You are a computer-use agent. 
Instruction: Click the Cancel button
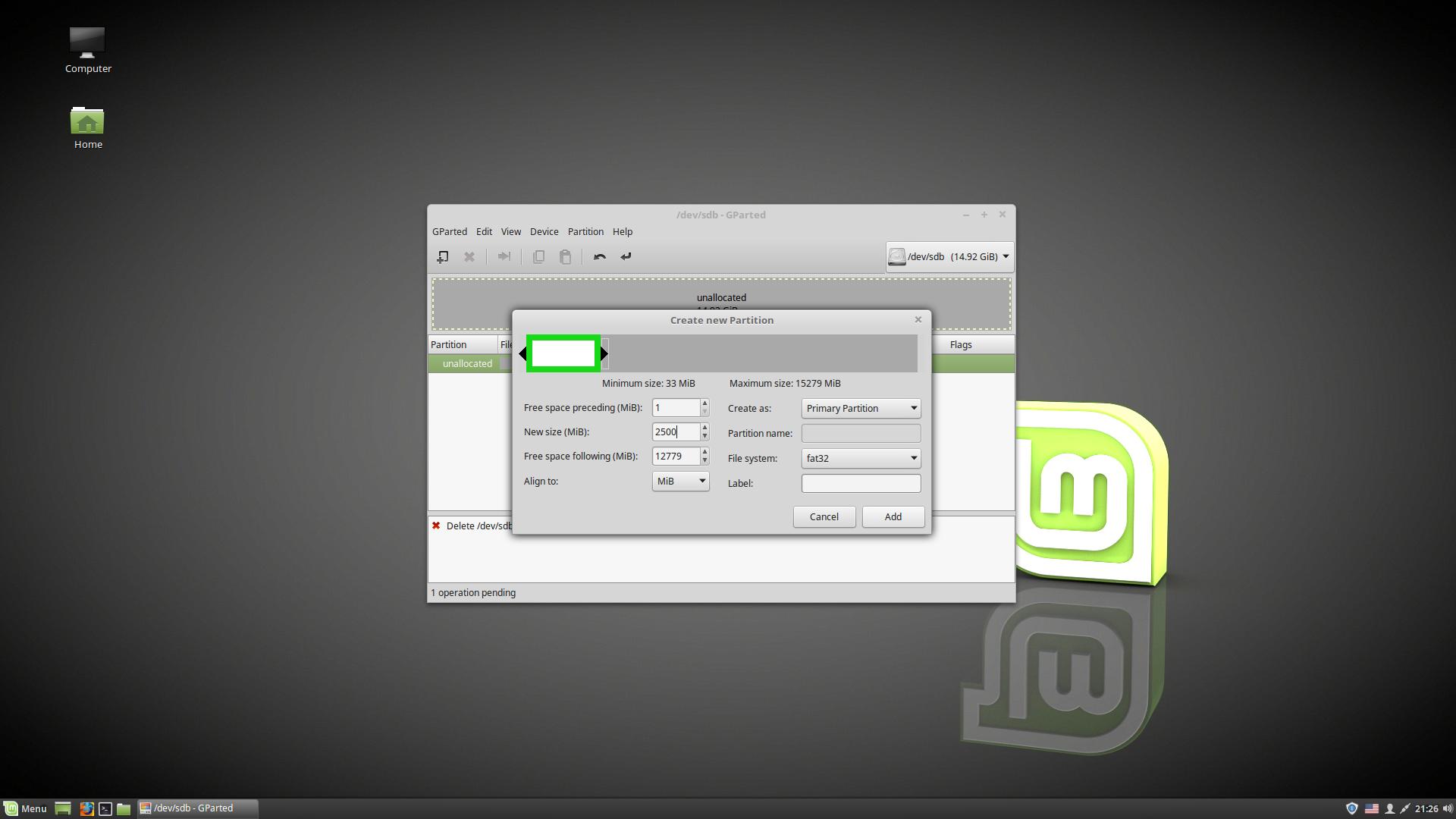[x=824, y=517]
